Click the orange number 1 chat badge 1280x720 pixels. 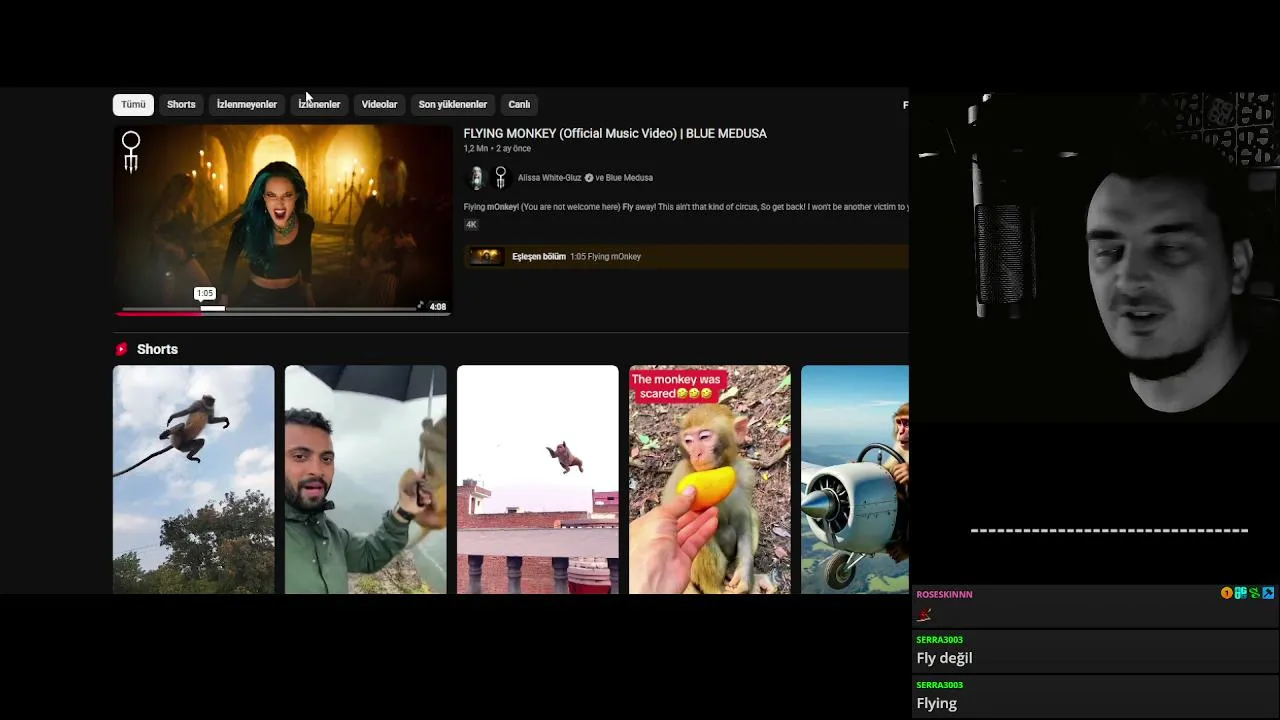pos(1227,593)
